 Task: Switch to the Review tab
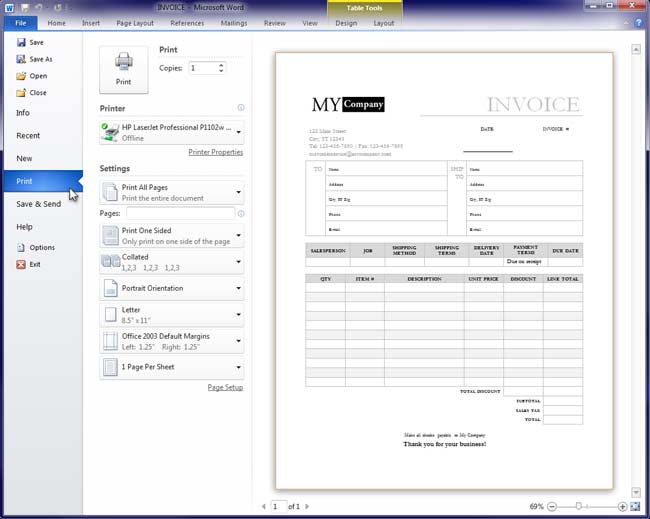point(275,23)
